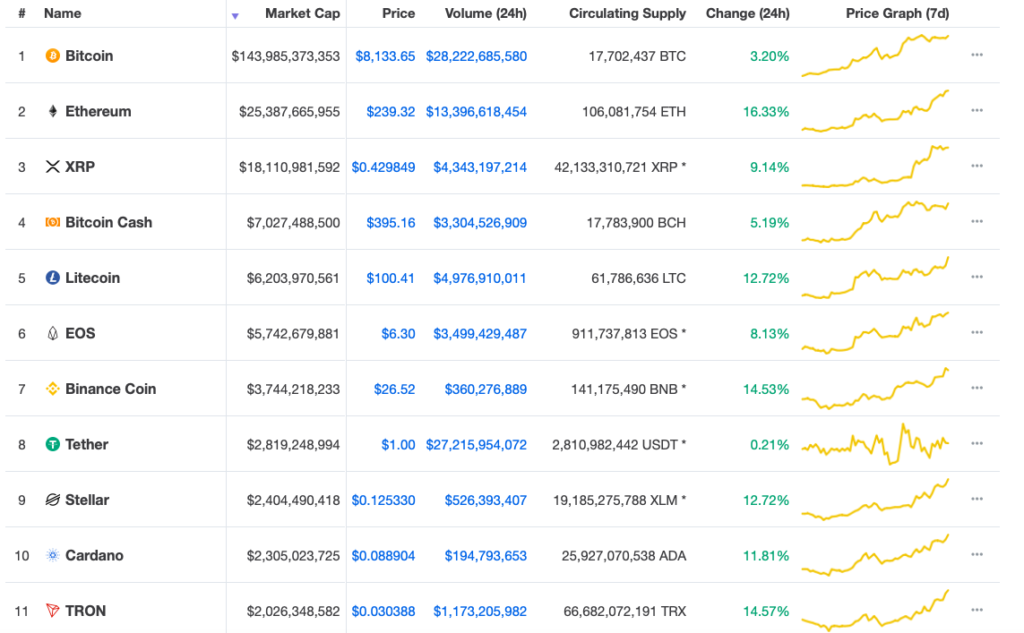This screenshot has height=633, width=1024.
Task: Open TRON 7-day price graph
Action: 875,611
